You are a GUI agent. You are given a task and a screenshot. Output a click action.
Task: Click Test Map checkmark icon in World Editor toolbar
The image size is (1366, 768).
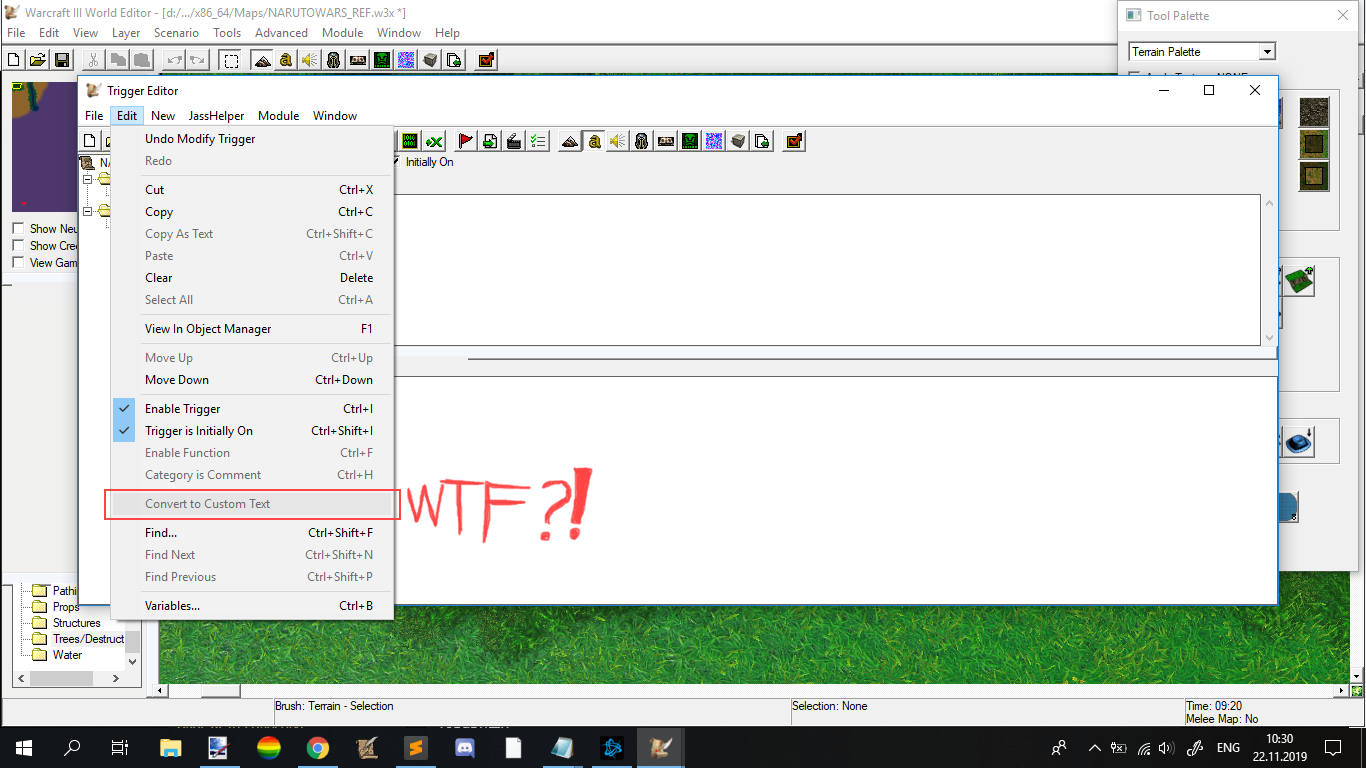tap(486, 60)
